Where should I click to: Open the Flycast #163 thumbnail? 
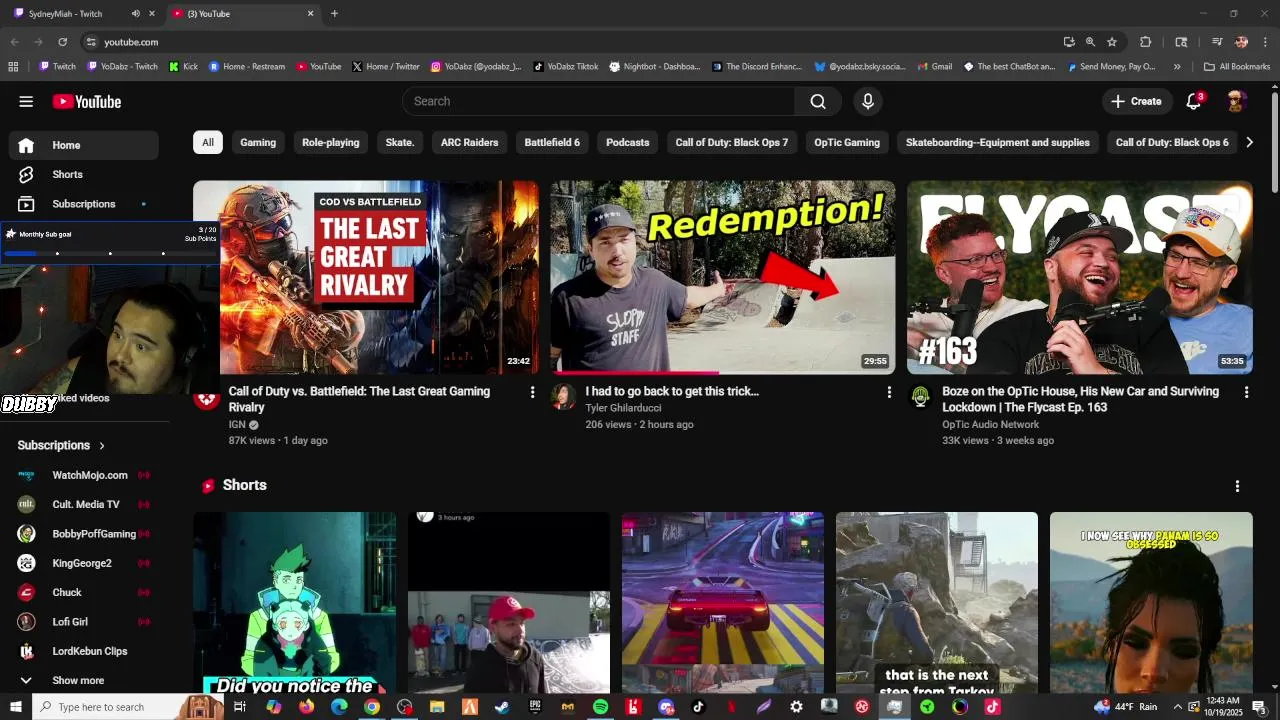(x=1080, y=277)
